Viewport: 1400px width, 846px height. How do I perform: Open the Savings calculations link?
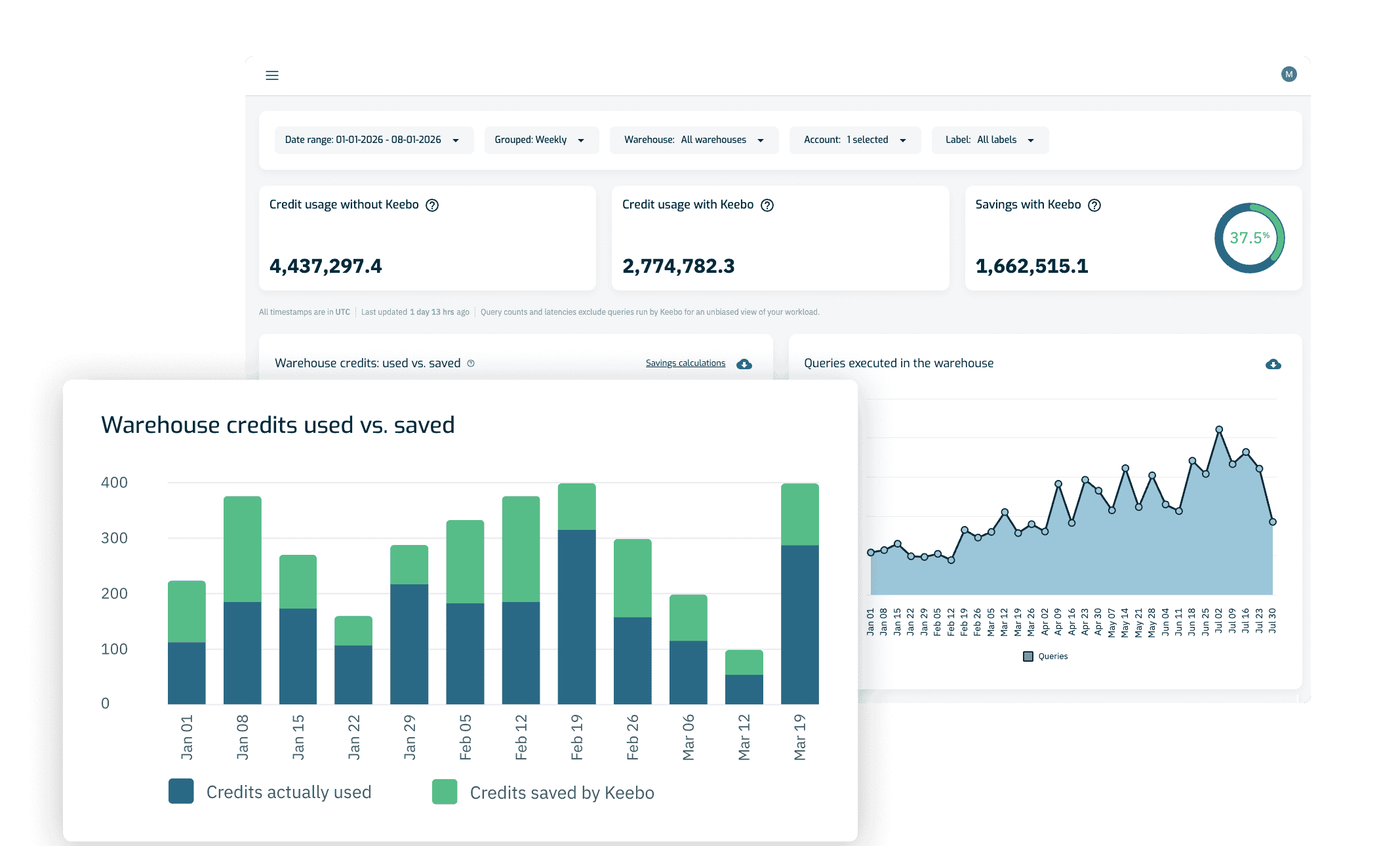pos(685,363)
